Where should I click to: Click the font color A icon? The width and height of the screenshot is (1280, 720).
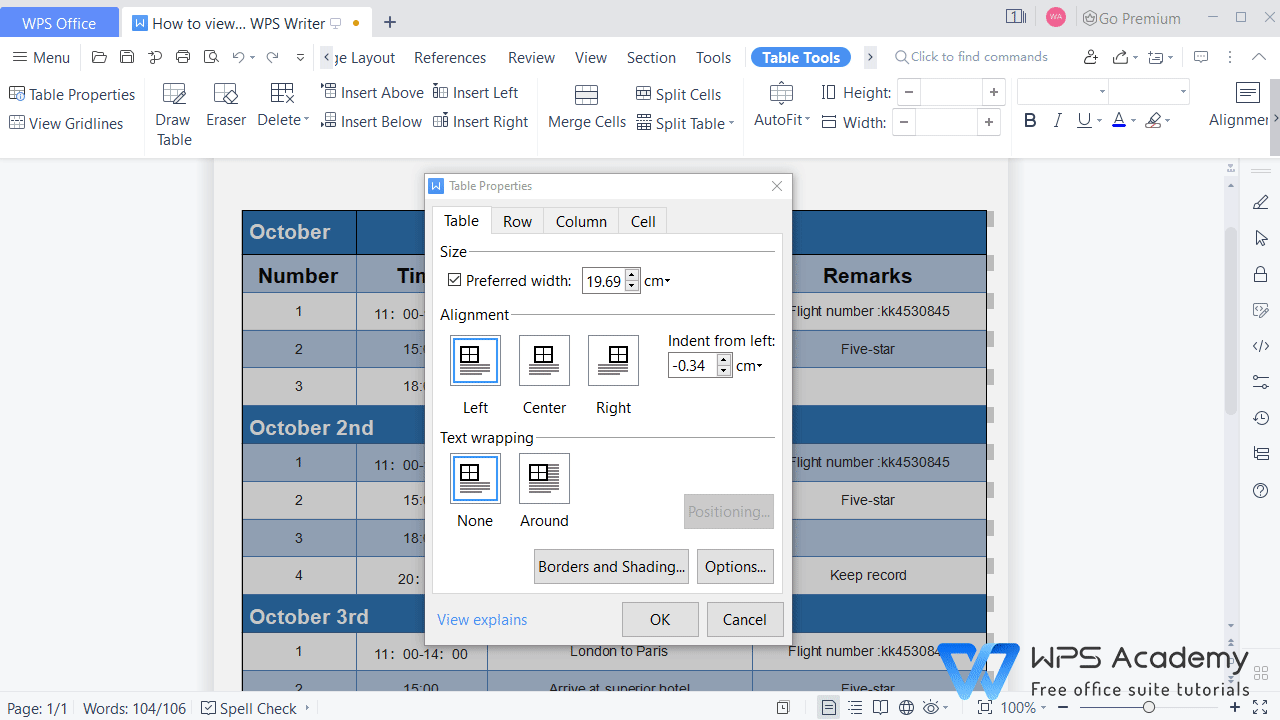1118,121
